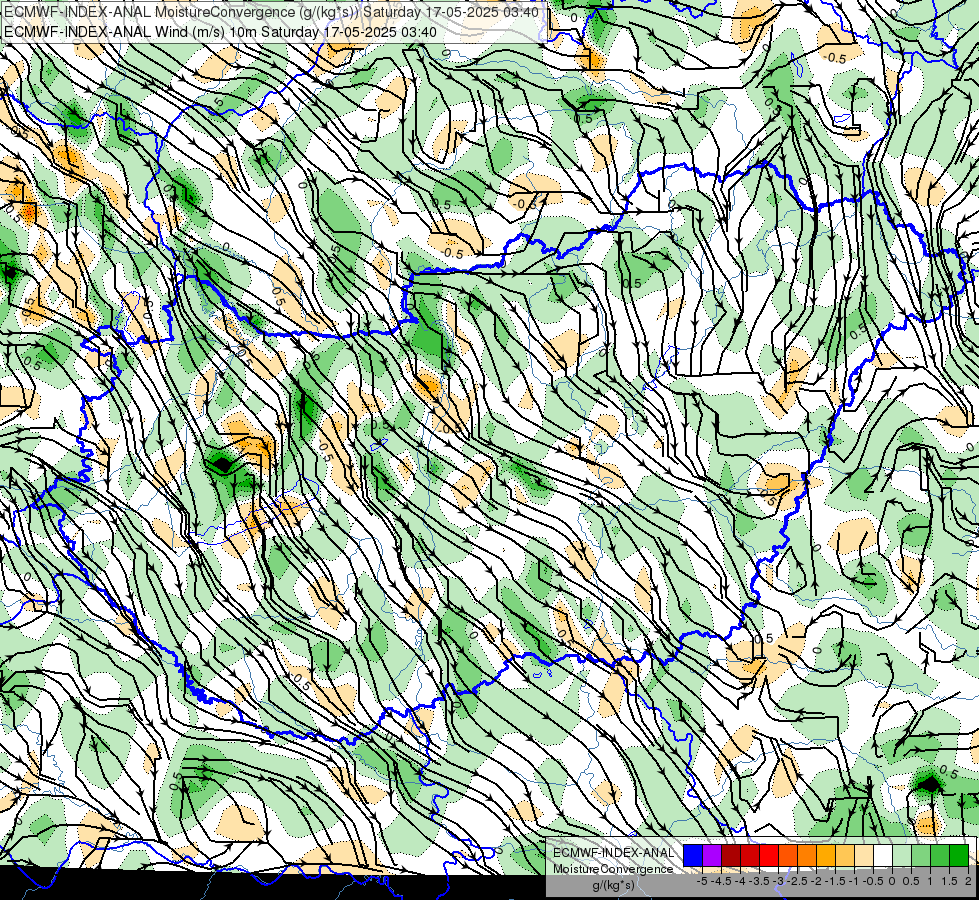Image resolution: width=979 pixels, height=900 pixels.
Task: Click the legend label 'ECMWF-INDEX-ANAL'
Action: pyautogui.click(x=613, y=853)
